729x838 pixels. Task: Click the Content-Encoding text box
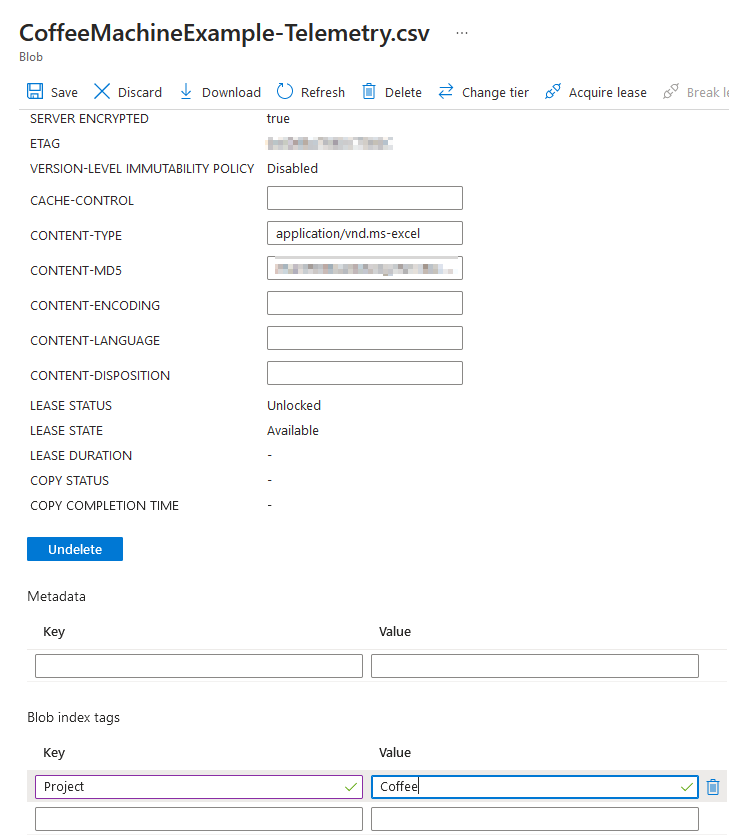click(364, 303)
